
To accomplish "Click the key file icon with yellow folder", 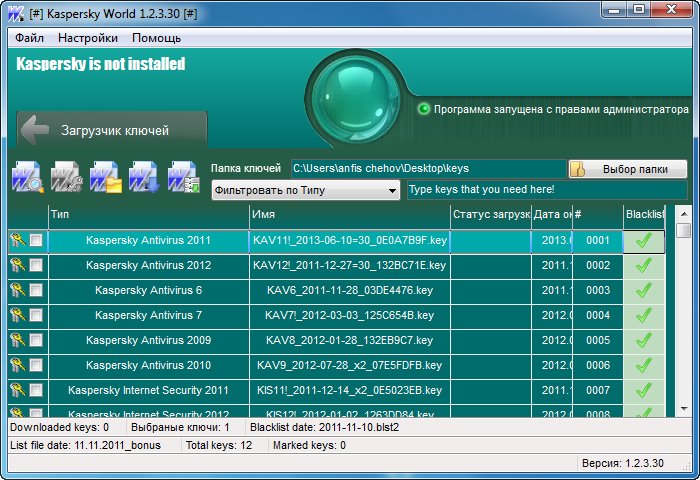I will 106,177.
